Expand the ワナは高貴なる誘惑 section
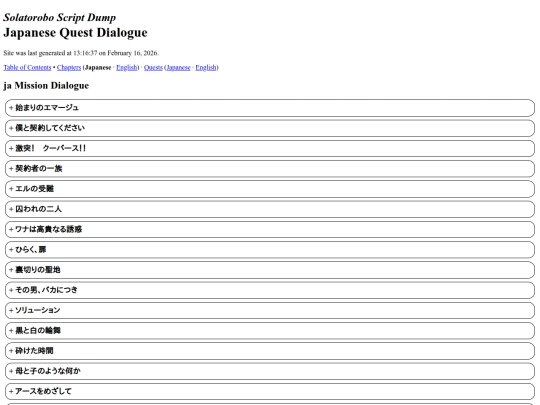 pos(270,229)
